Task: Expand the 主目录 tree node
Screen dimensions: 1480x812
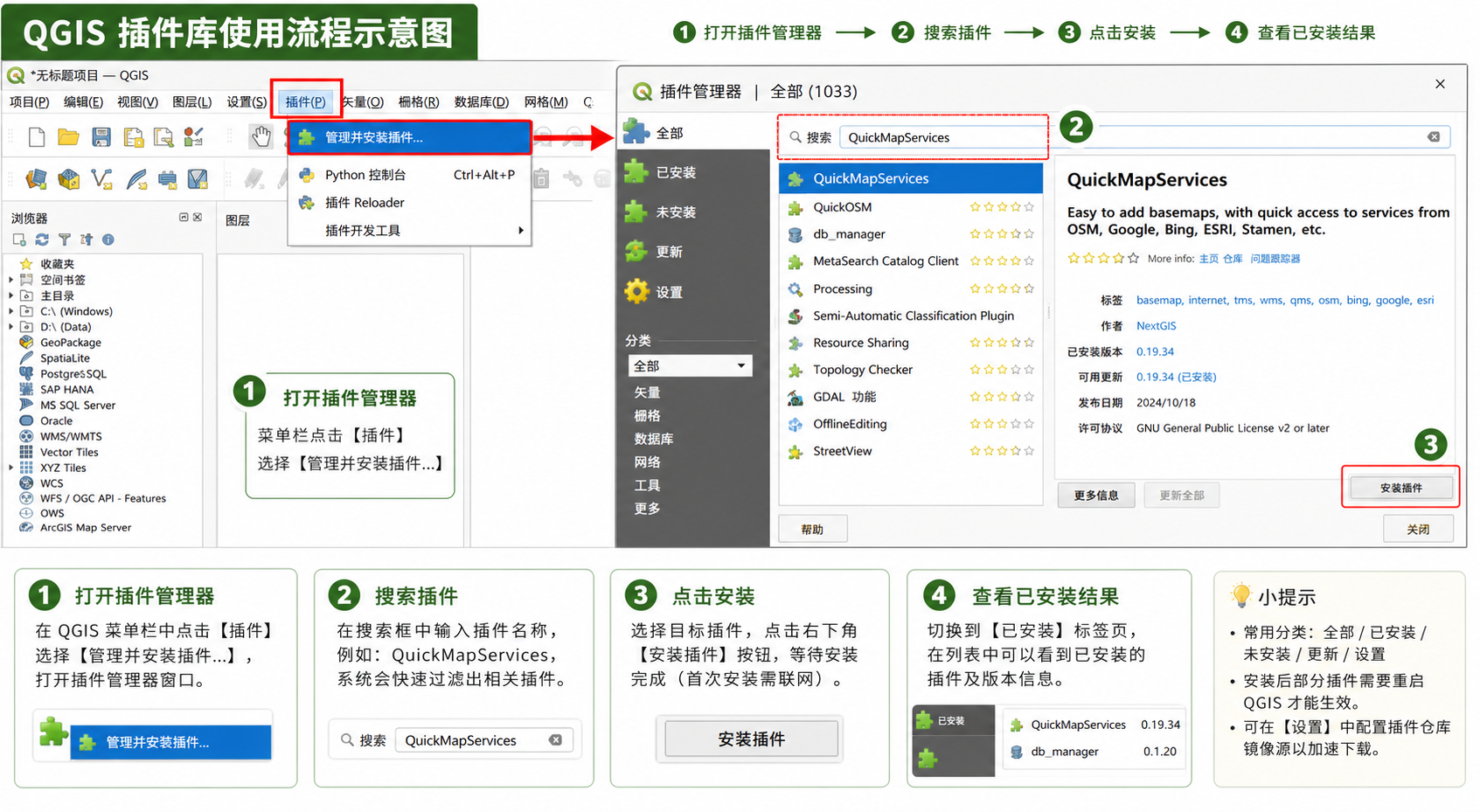Action: tap(11, 295)
